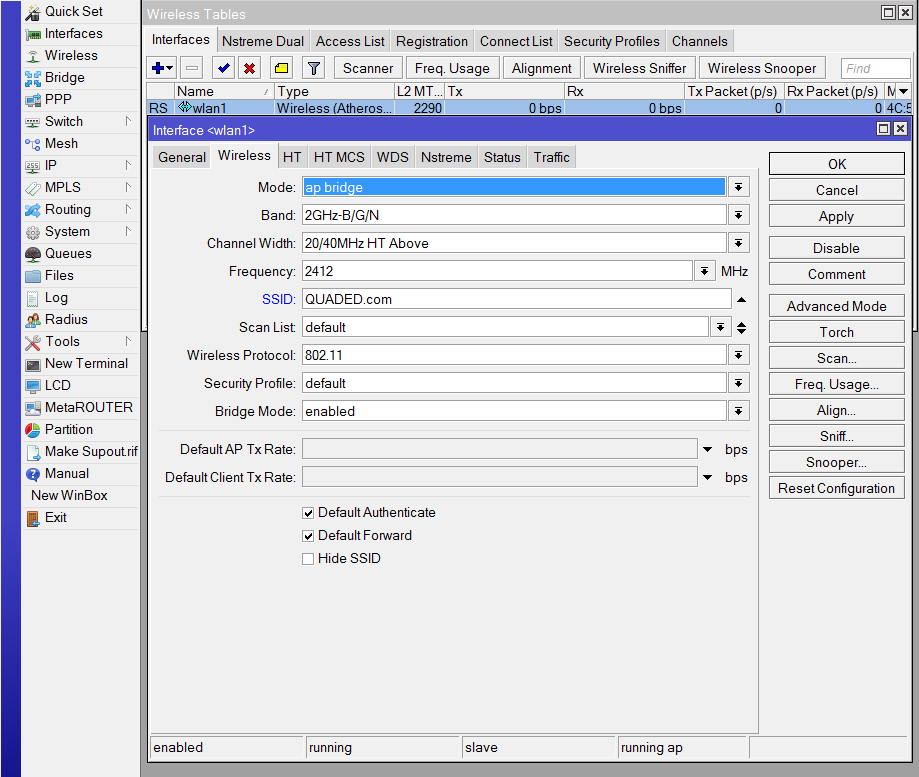
Task: Click the yellow comment note button
Action: point(281,68)
